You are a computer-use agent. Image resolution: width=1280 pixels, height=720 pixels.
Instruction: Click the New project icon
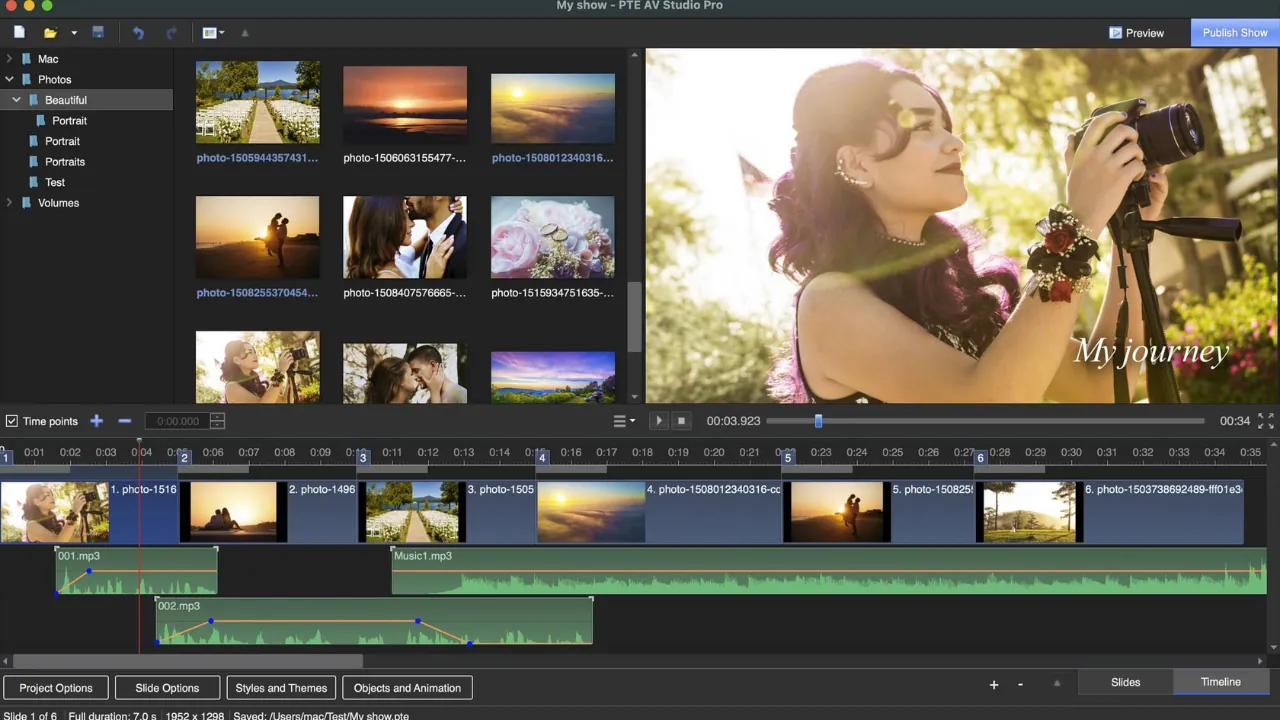[19, 33]
